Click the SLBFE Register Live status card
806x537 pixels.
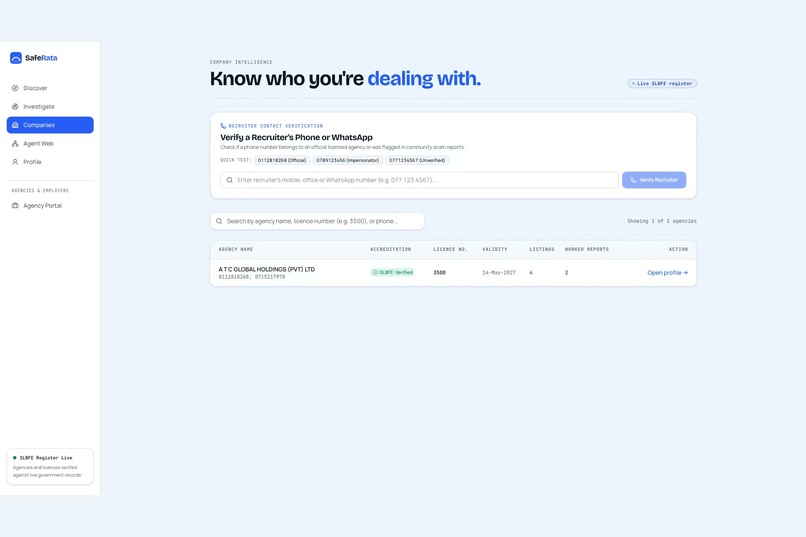coord(50,467)
